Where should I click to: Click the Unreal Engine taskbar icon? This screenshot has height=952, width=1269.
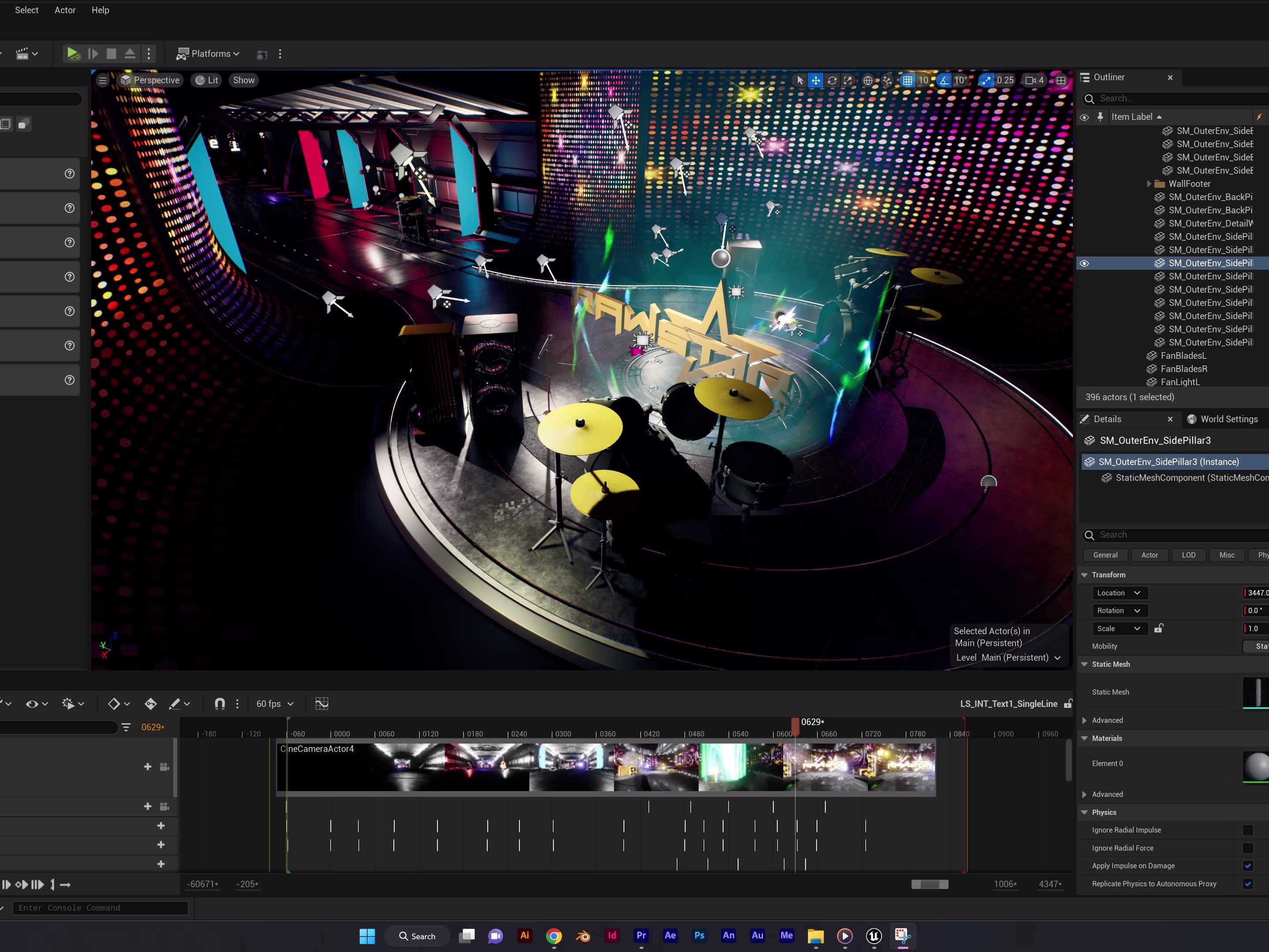click(873, 936)
